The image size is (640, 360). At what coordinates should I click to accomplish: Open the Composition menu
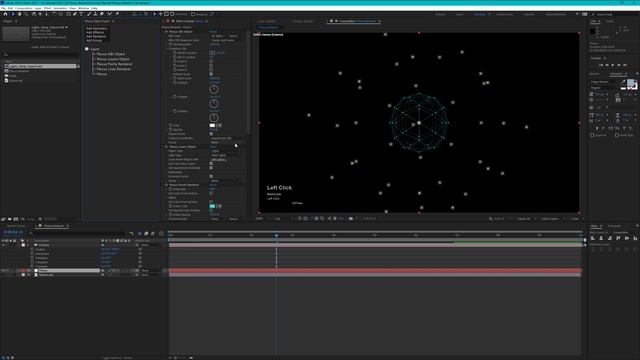point(24,8)
